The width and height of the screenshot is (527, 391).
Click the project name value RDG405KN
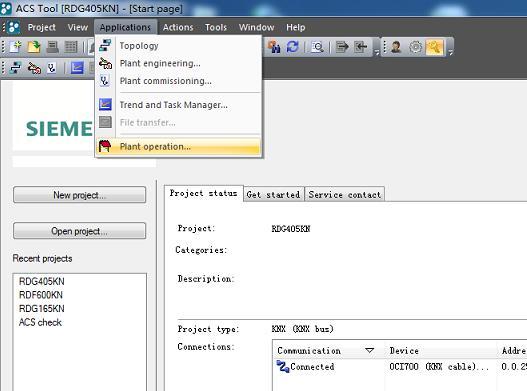[x=291, y=229]
